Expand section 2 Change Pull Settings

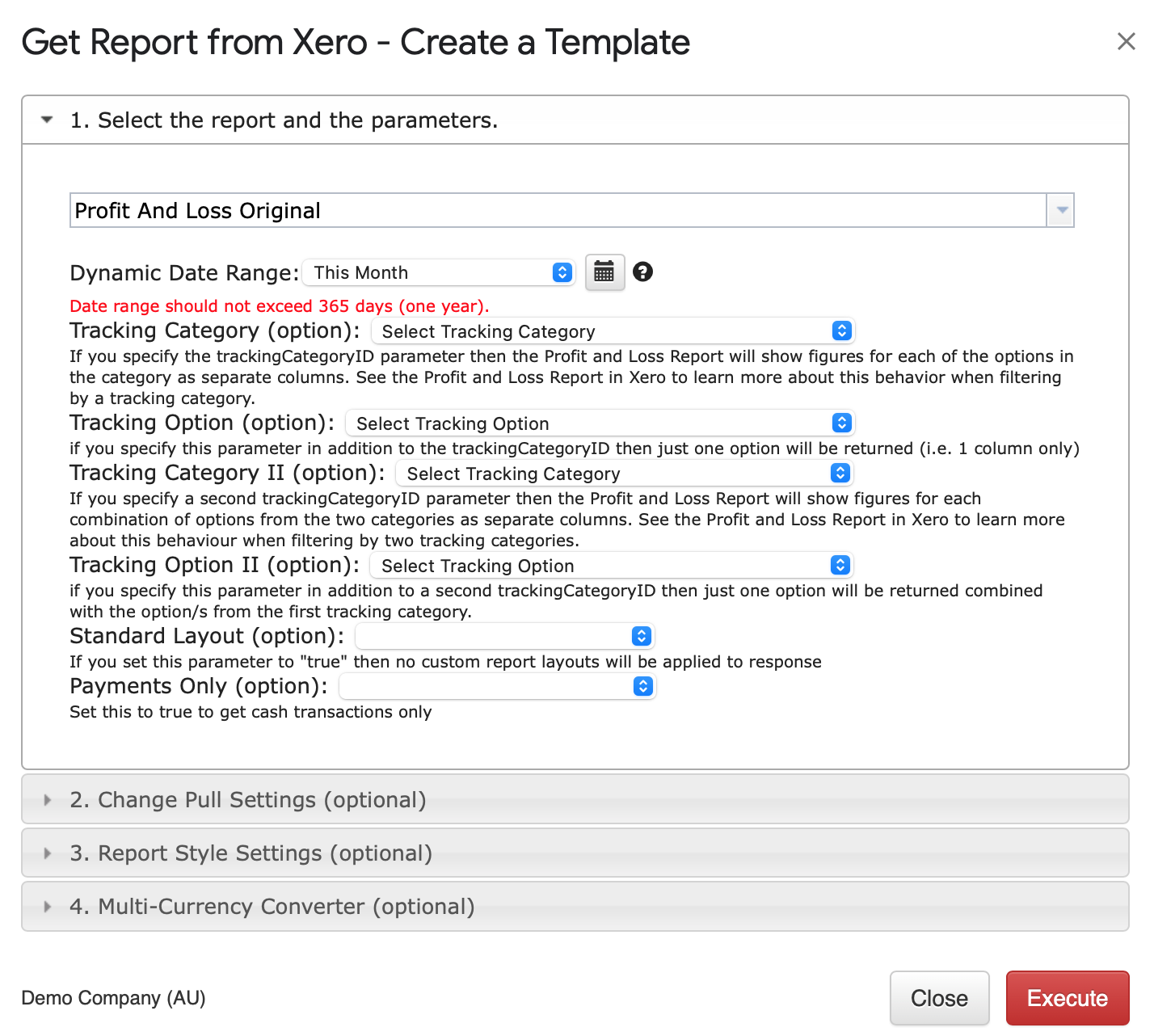(x=575, y=799)
